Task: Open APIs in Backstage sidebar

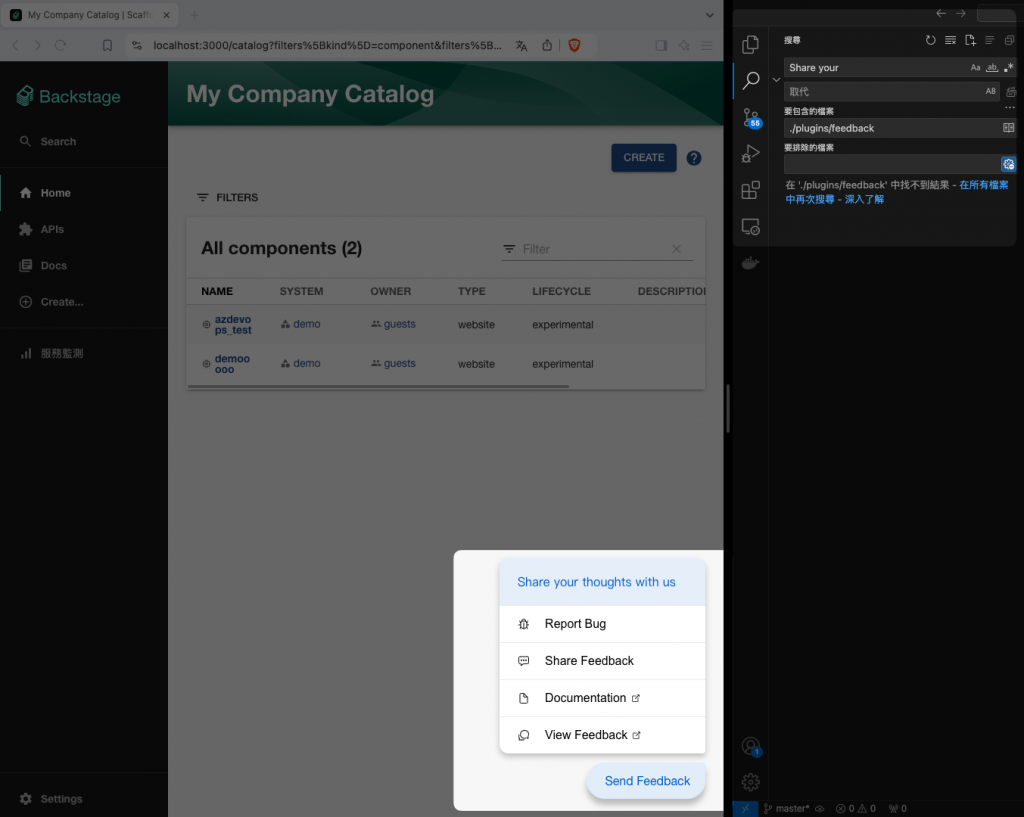Action: click(84, 229)
